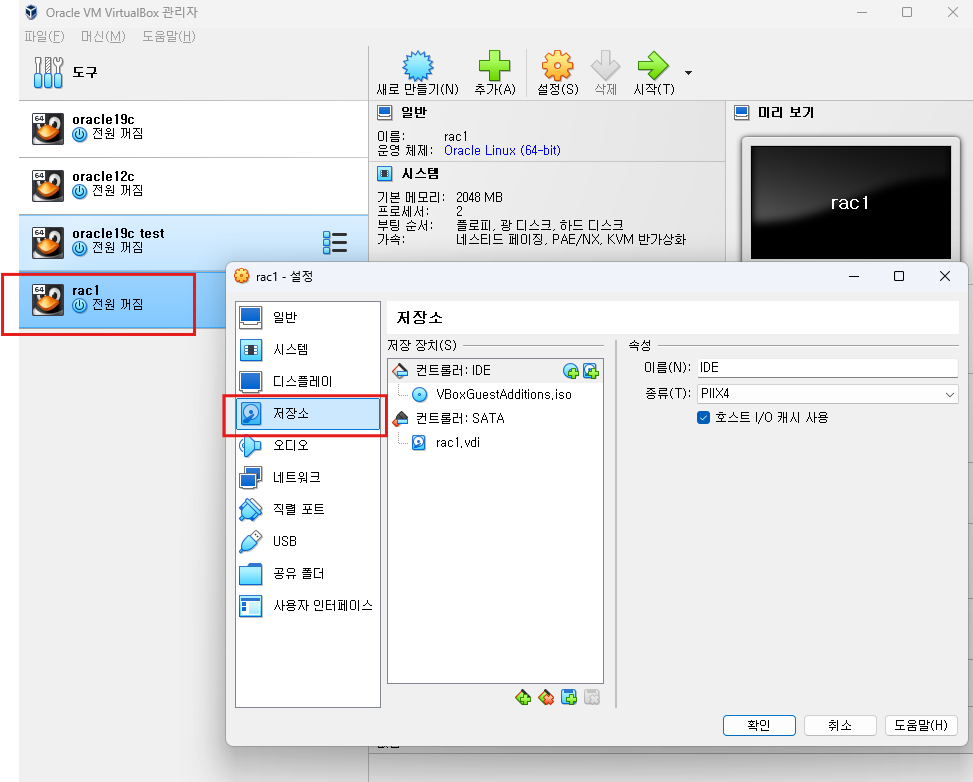Open the Serial Ports (직렬 포트) category
This screenshot has width=973, height=782.
coord(308,510)
